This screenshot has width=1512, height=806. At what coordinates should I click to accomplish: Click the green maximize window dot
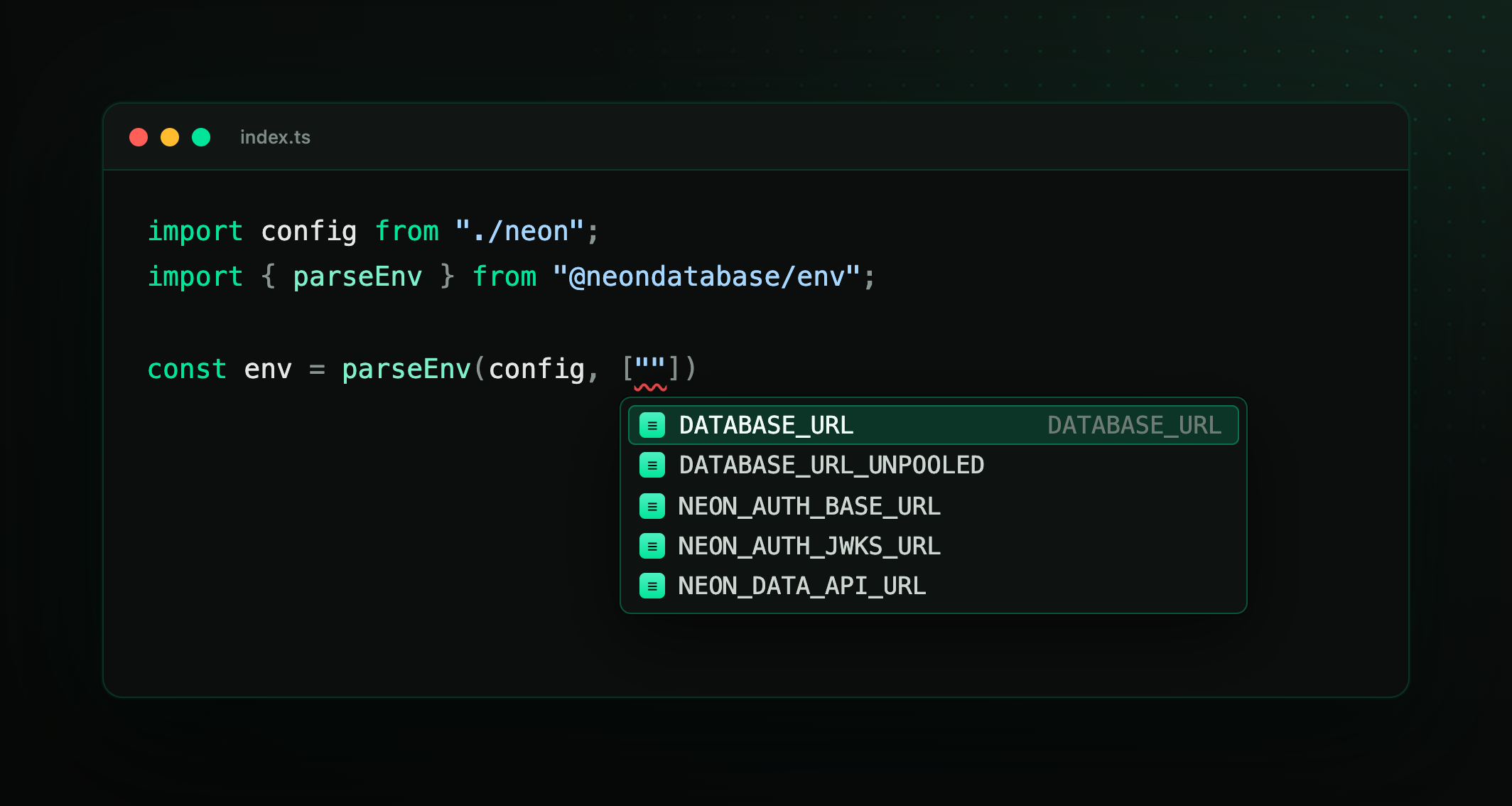click(201, 137)
